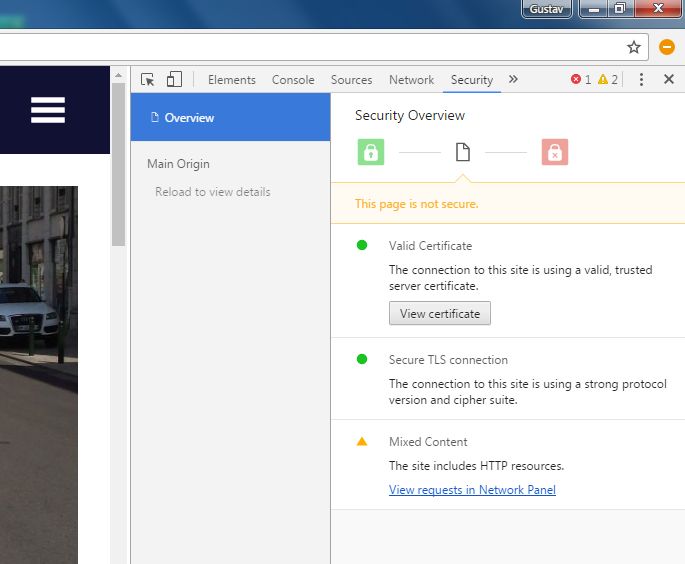Toggle the device toolbar icon
Viewport: 685px width, 564px height.
point(174,80)
